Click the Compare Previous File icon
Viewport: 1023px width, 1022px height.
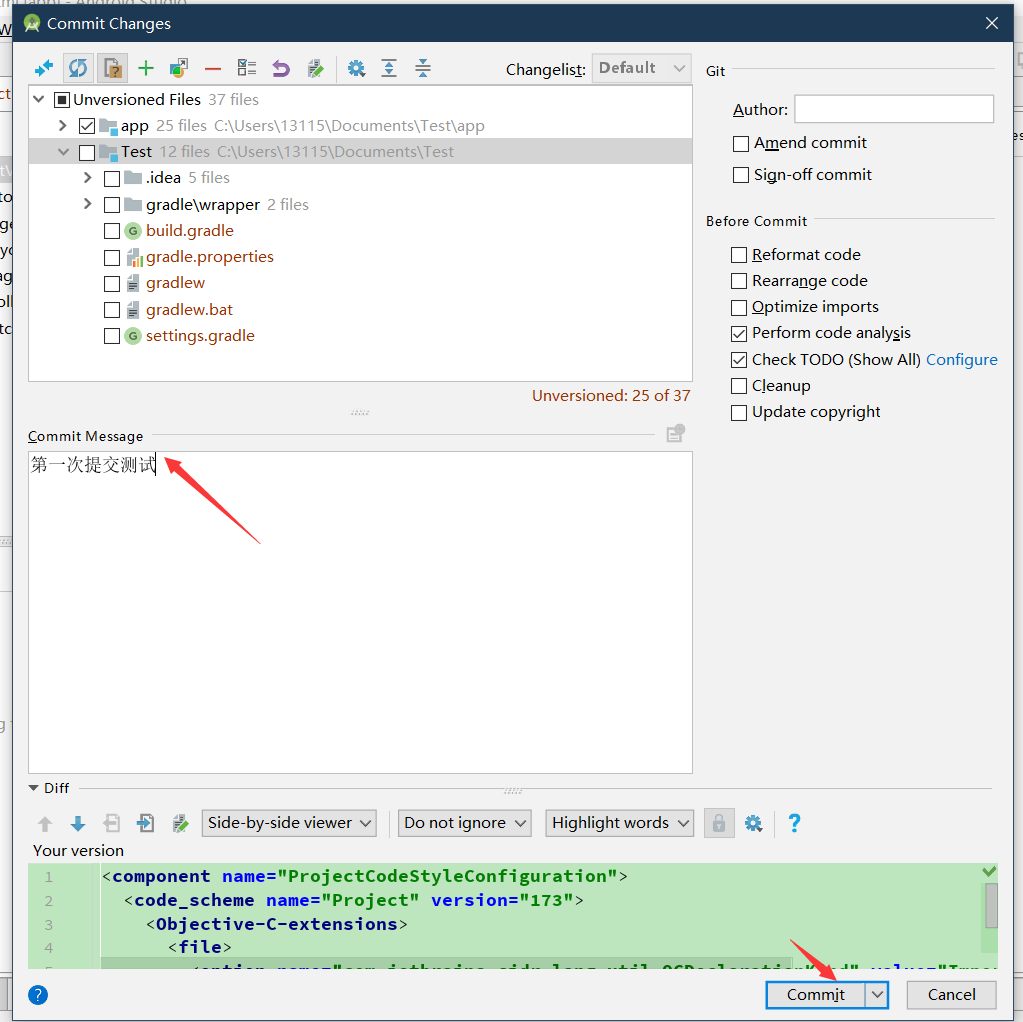coord(112,824)
